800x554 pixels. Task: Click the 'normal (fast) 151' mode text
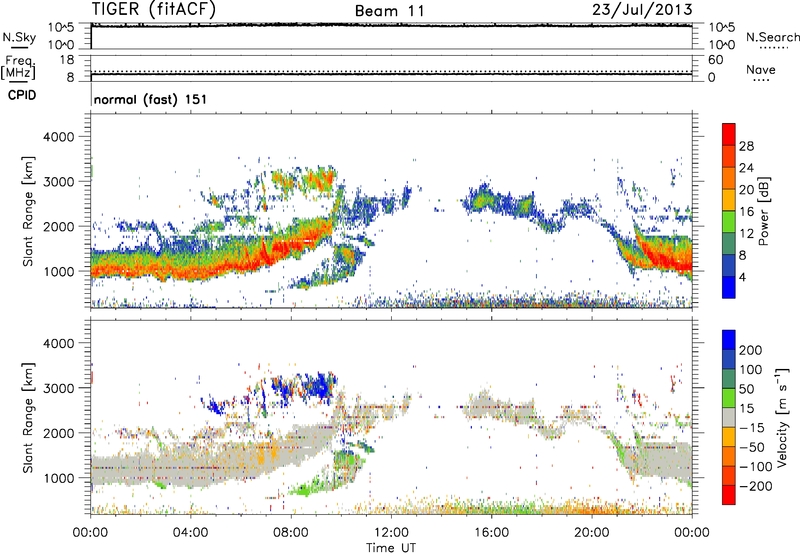pyautogui.click(x=151, y=99)
